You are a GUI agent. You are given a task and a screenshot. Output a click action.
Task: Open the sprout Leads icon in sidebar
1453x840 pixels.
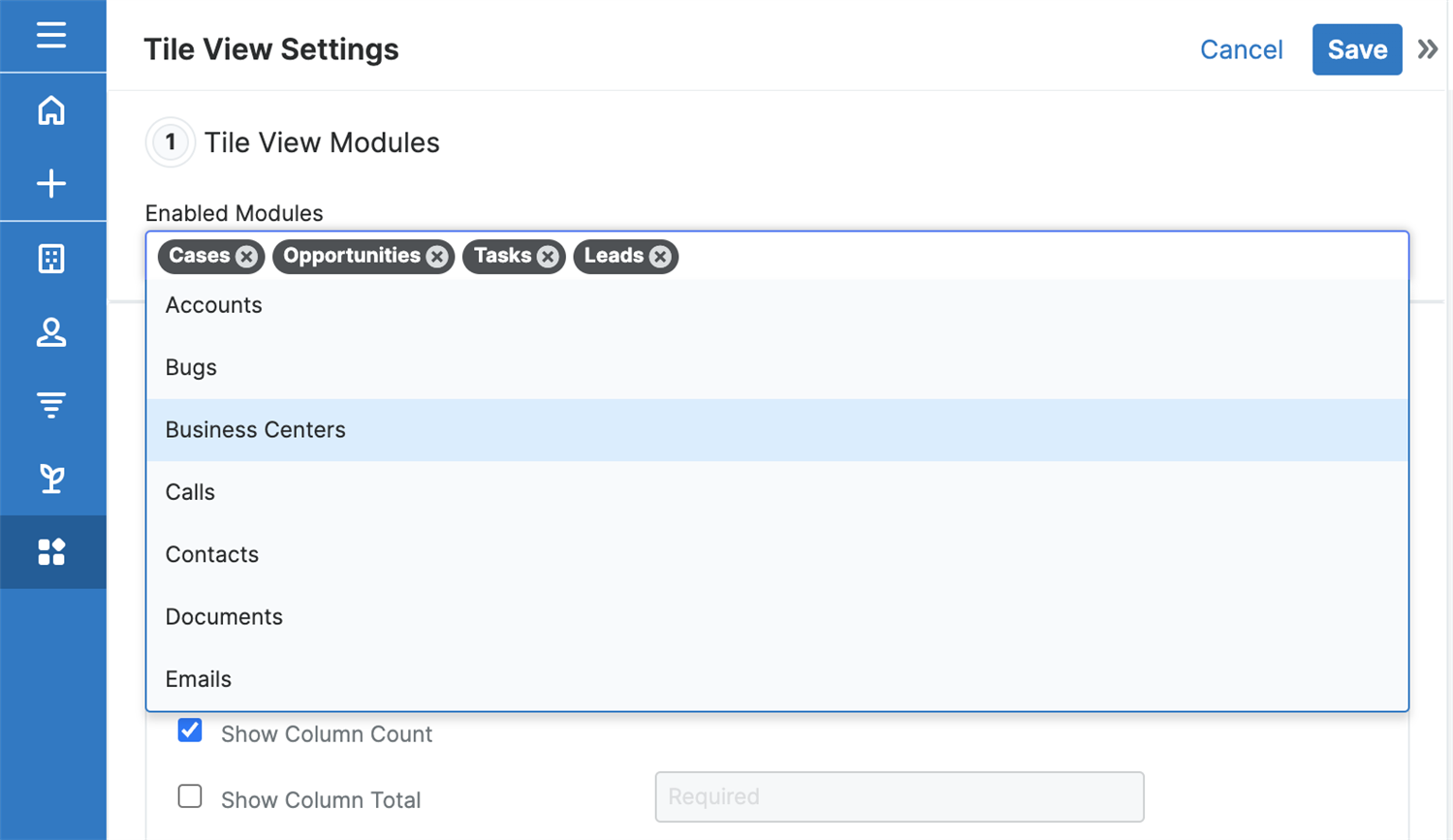click(x=51, y=478)
